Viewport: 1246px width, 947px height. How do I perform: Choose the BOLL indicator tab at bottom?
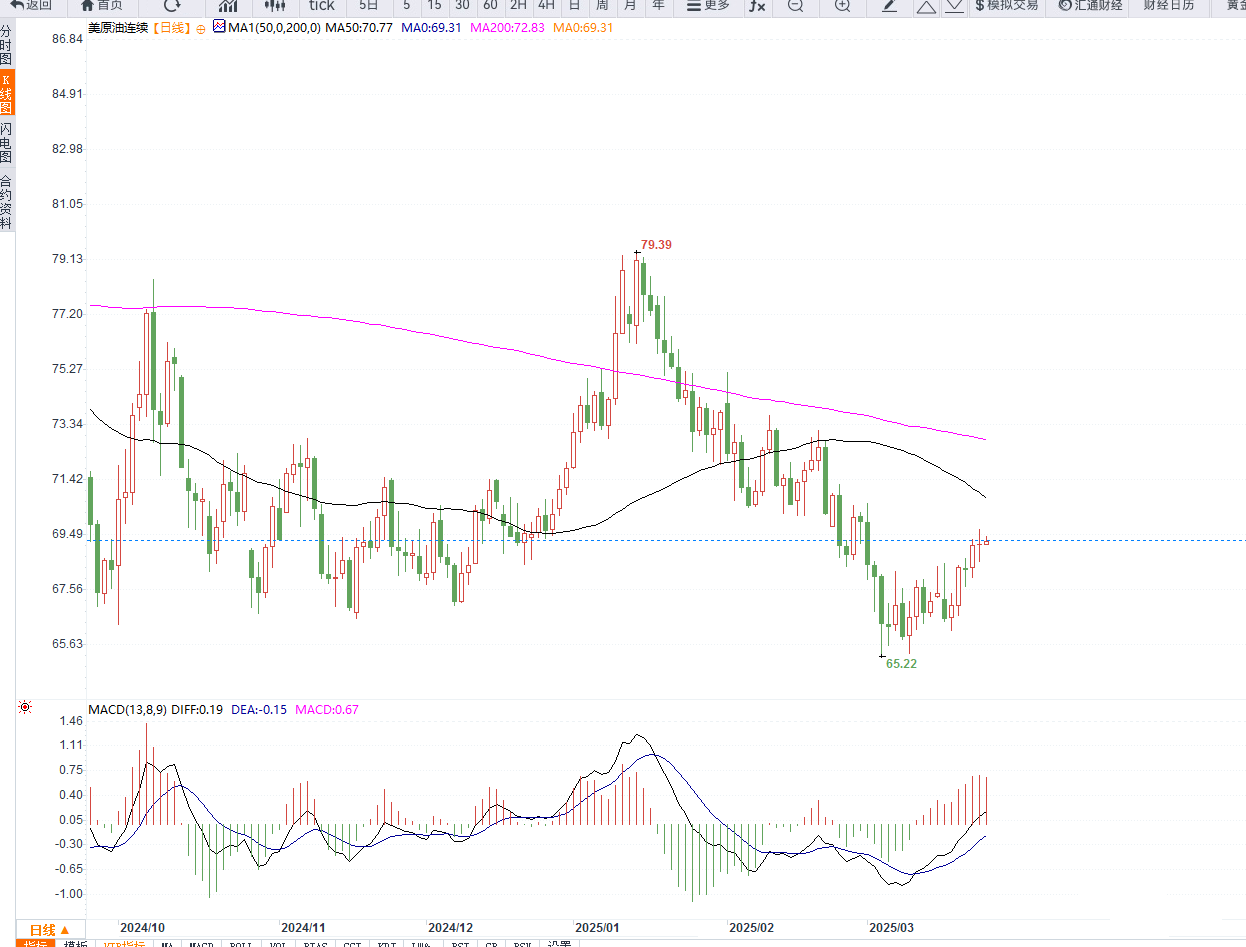point(240,943)
